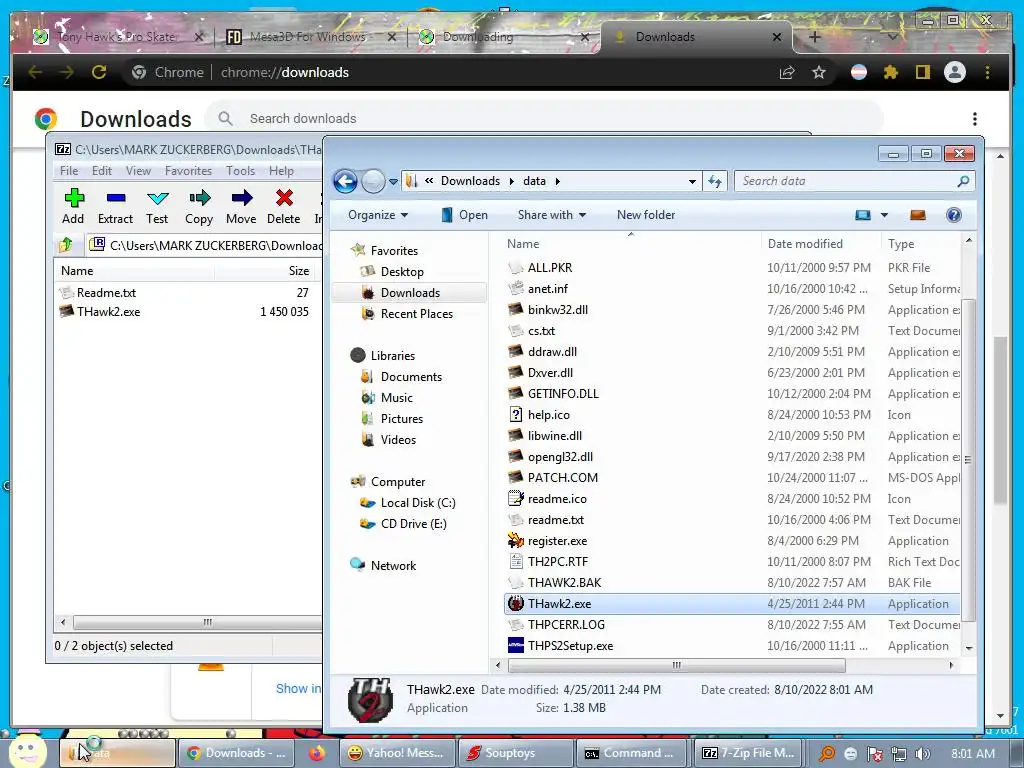The height and width of the screenshot is (768, 1024).
Task: Toggle Chrome side panel icon
Action: tap(922, 72)
